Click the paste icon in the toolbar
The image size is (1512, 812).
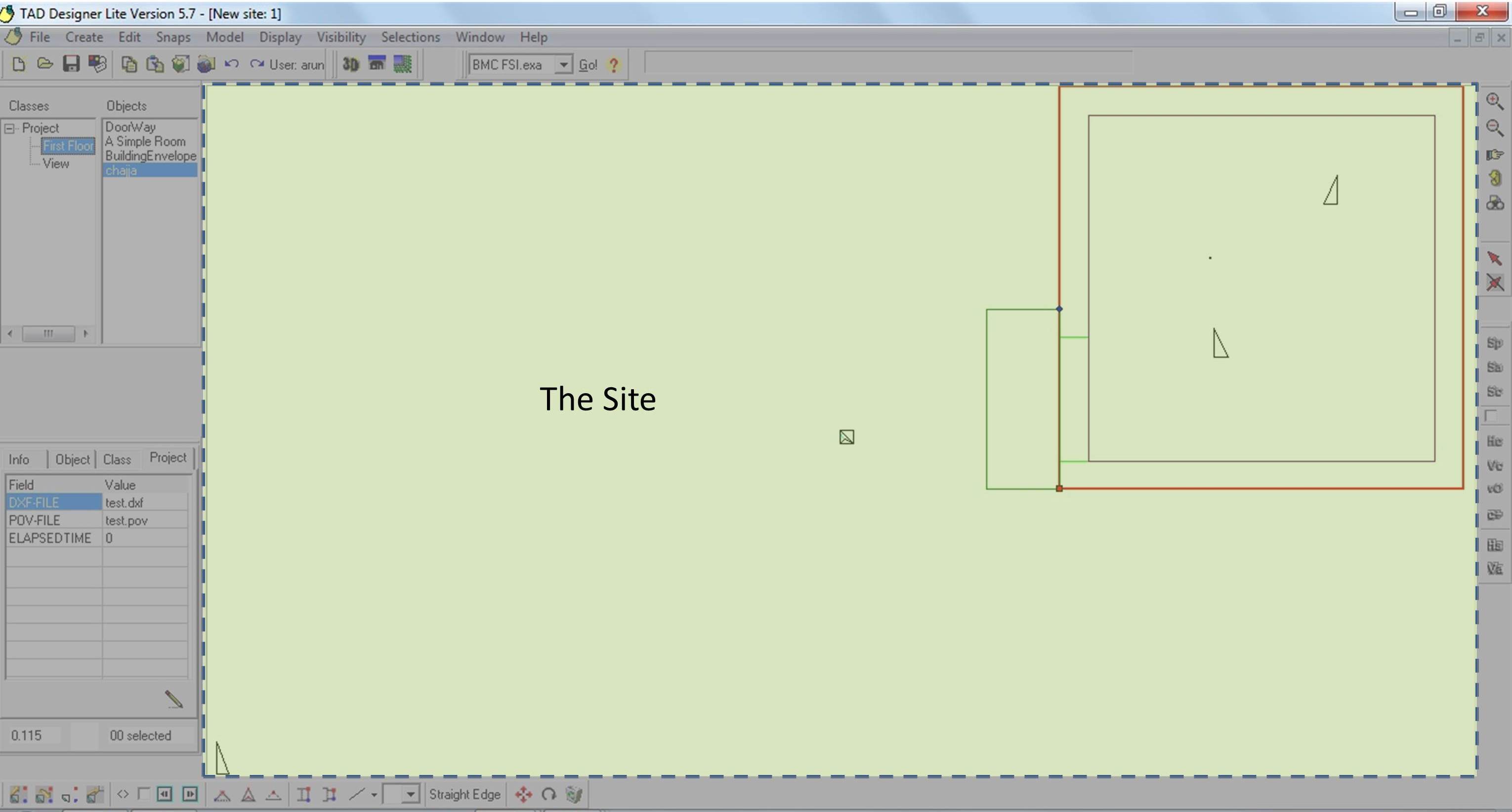pos(154,64)
